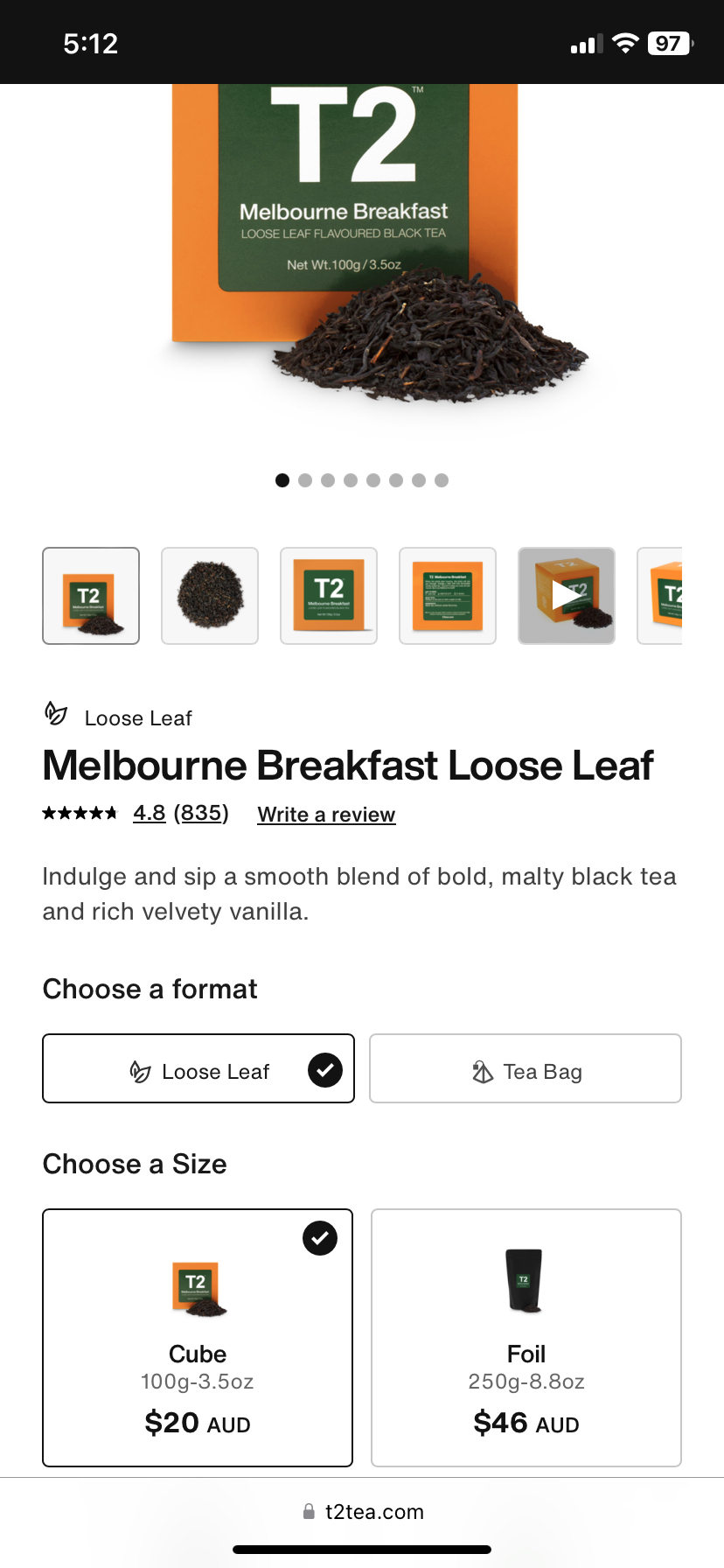View the box back label thumbnail
The height and width of the screenshot is (1568, 724).
click(x=448, y=596)
